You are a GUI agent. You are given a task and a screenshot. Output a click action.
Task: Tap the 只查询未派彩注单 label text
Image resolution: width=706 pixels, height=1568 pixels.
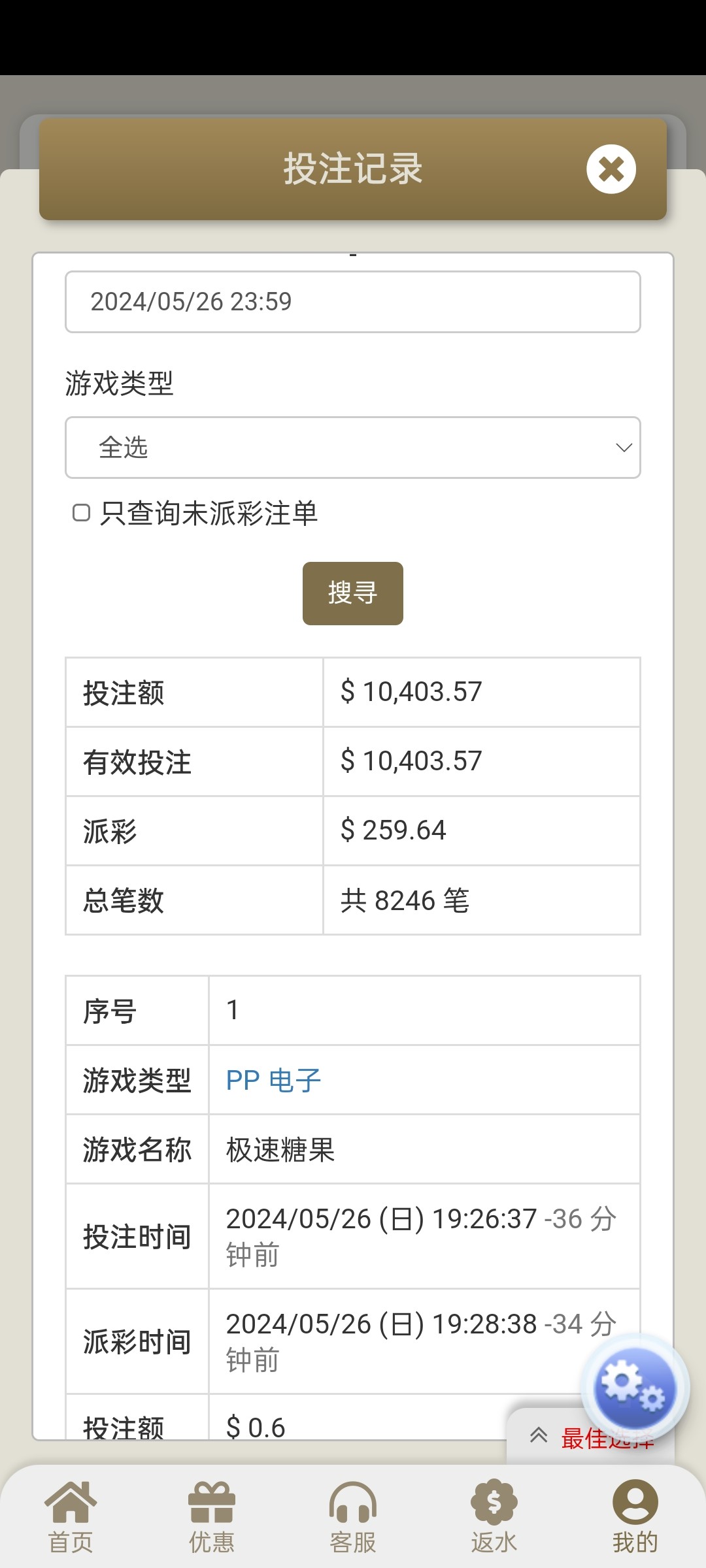(x=209, y=514)
